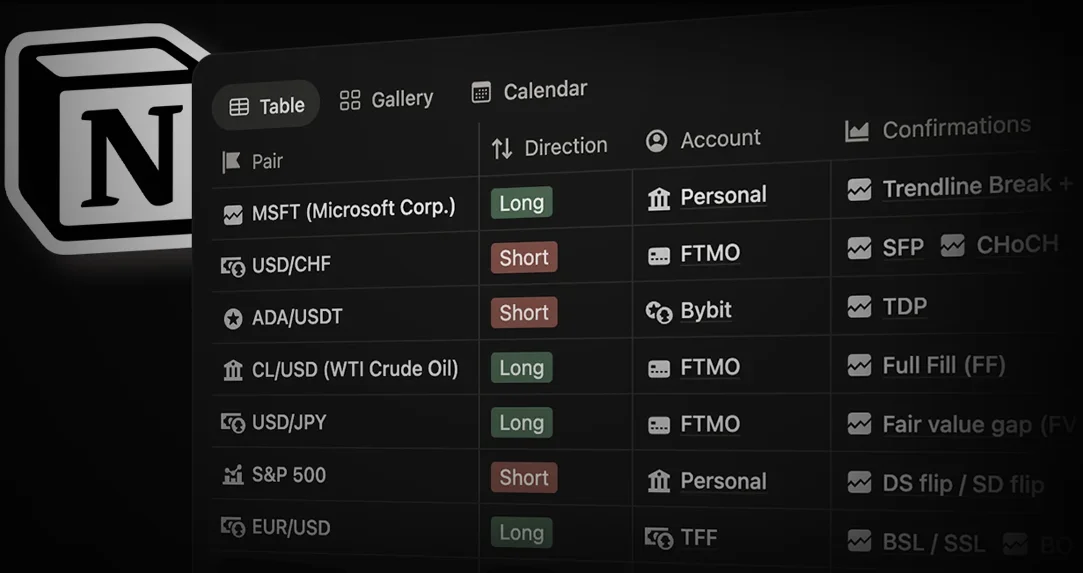Open the FTMO account link in CL/USD row
The image size is (1083, 573).
click(x=710, y=367)
